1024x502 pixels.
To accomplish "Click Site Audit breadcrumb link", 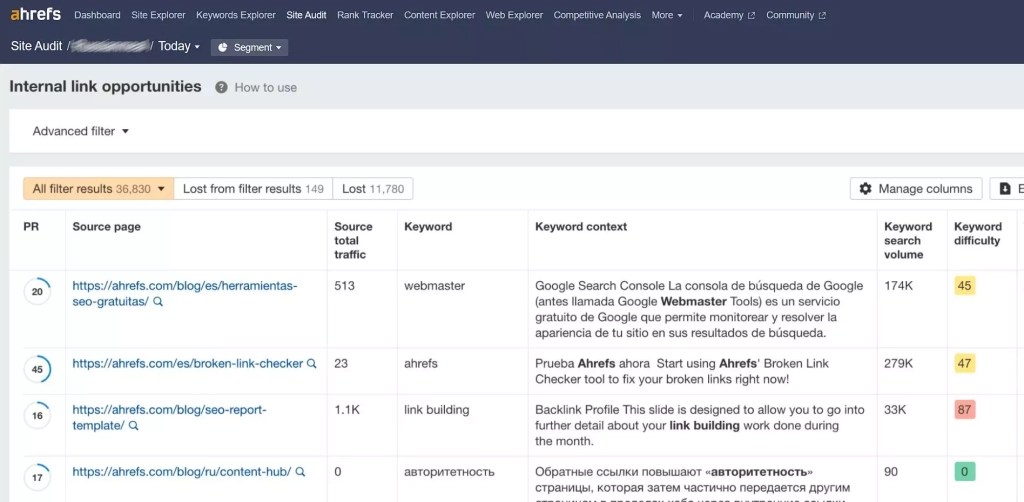I will point(37,46).
